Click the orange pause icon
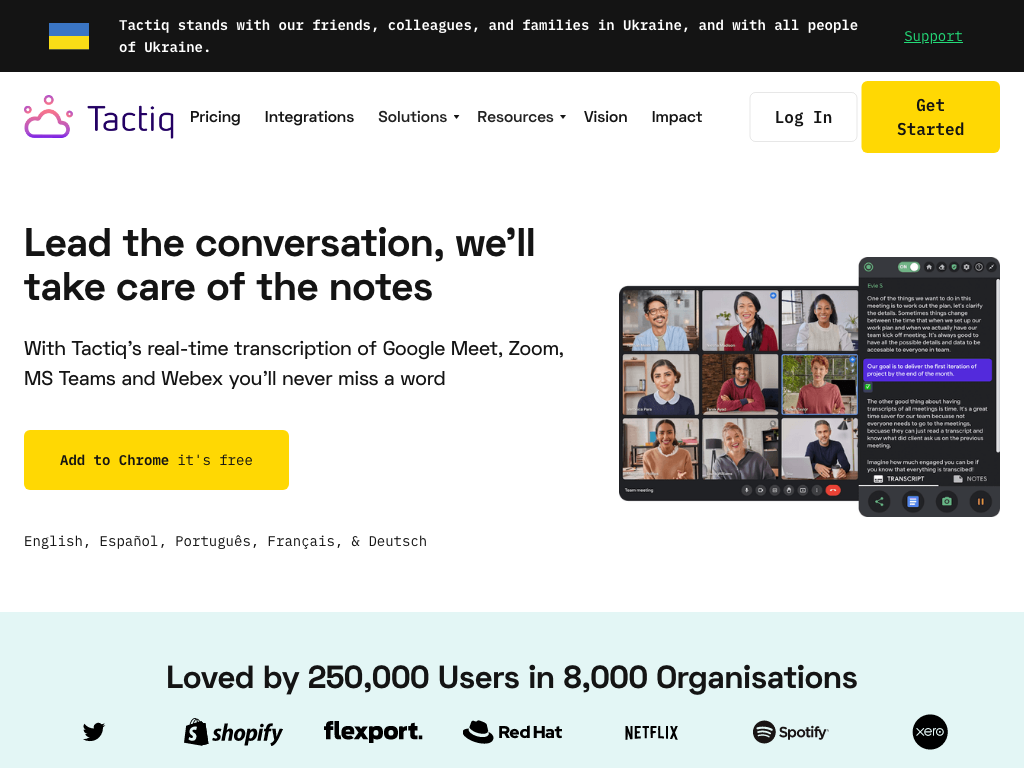Screen dimensions: 1024x768 (x=980, y=502)
